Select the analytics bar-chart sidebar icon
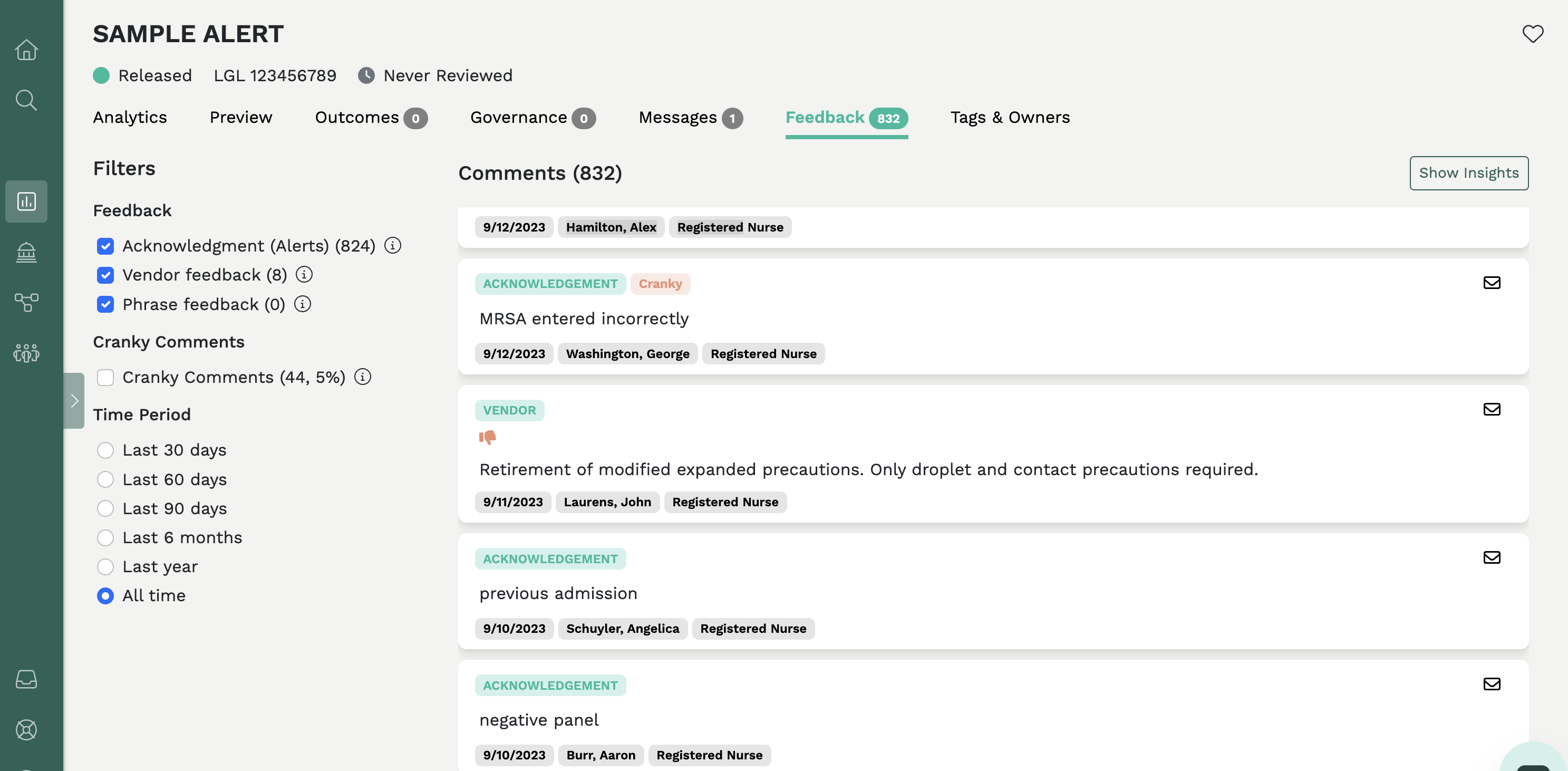 [26, 201]
